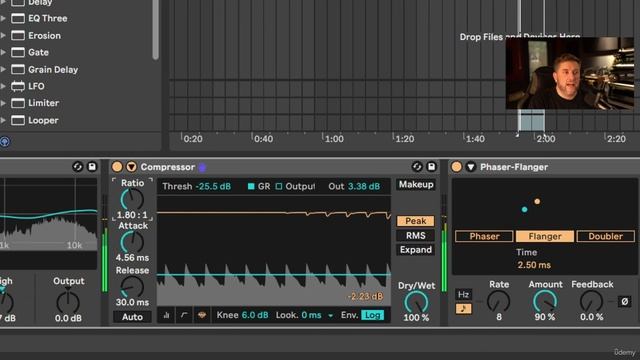
Task: Collapse the Phaser-Flanger unfold triangle
Action: (471, 167)
